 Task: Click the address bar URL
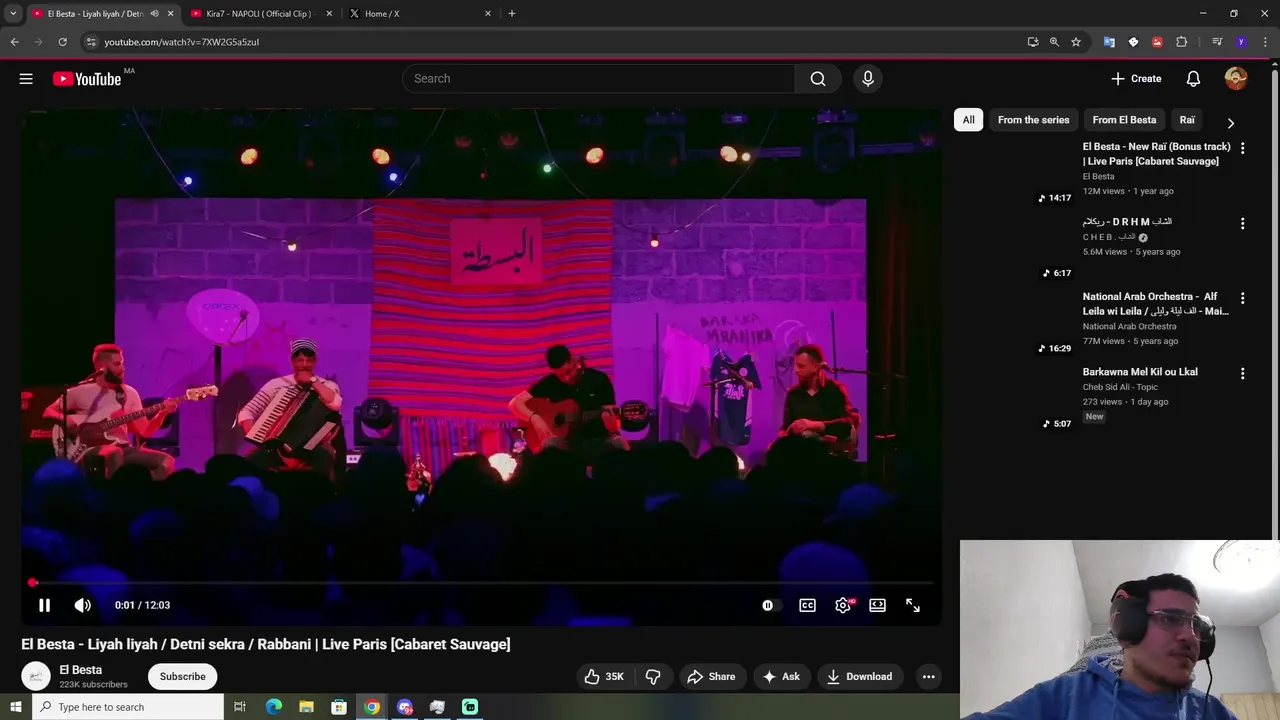coord(182,42)
